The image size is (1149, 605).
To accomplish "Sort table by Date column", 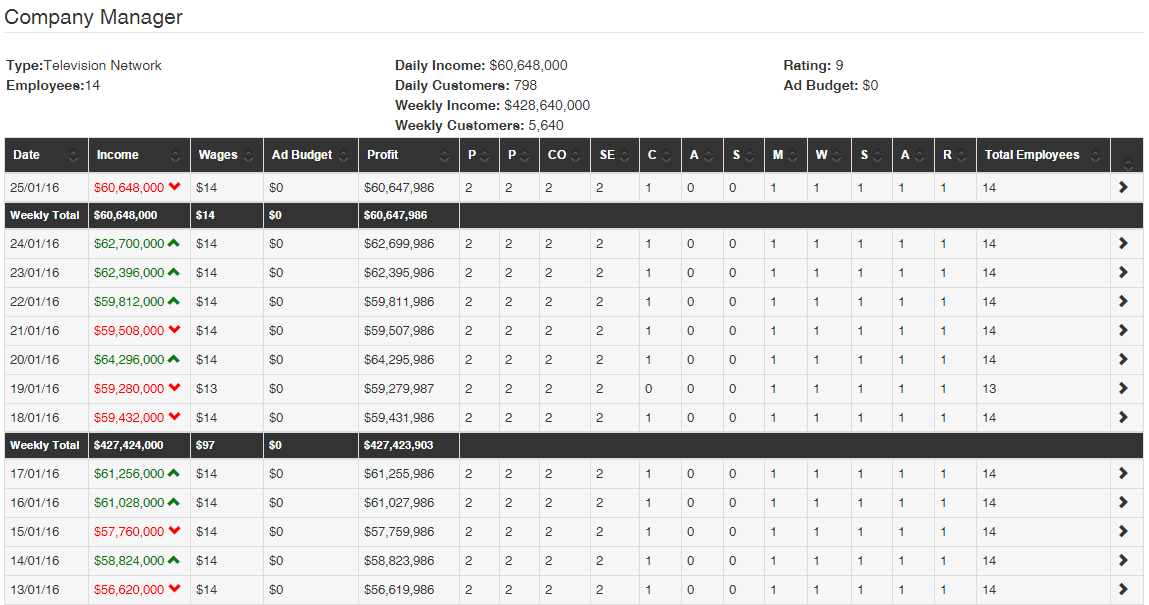I will pyautogui.click(x=46, y=155).
